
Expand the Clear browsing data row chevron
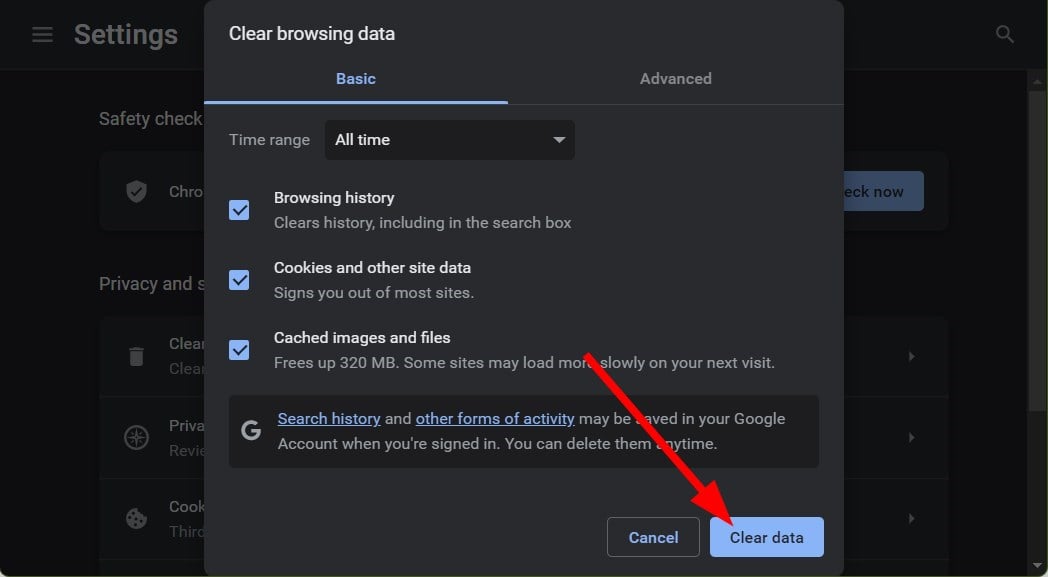tap(910, 356)
